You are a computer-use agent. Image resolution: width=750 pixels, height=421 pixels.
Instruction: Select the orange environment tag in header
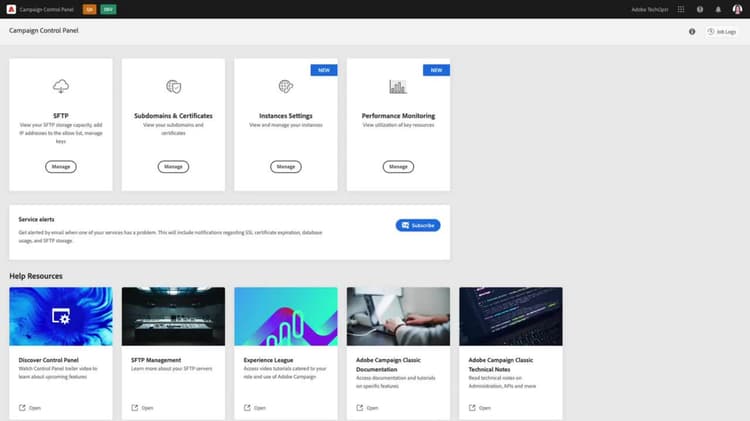point(89,9)
